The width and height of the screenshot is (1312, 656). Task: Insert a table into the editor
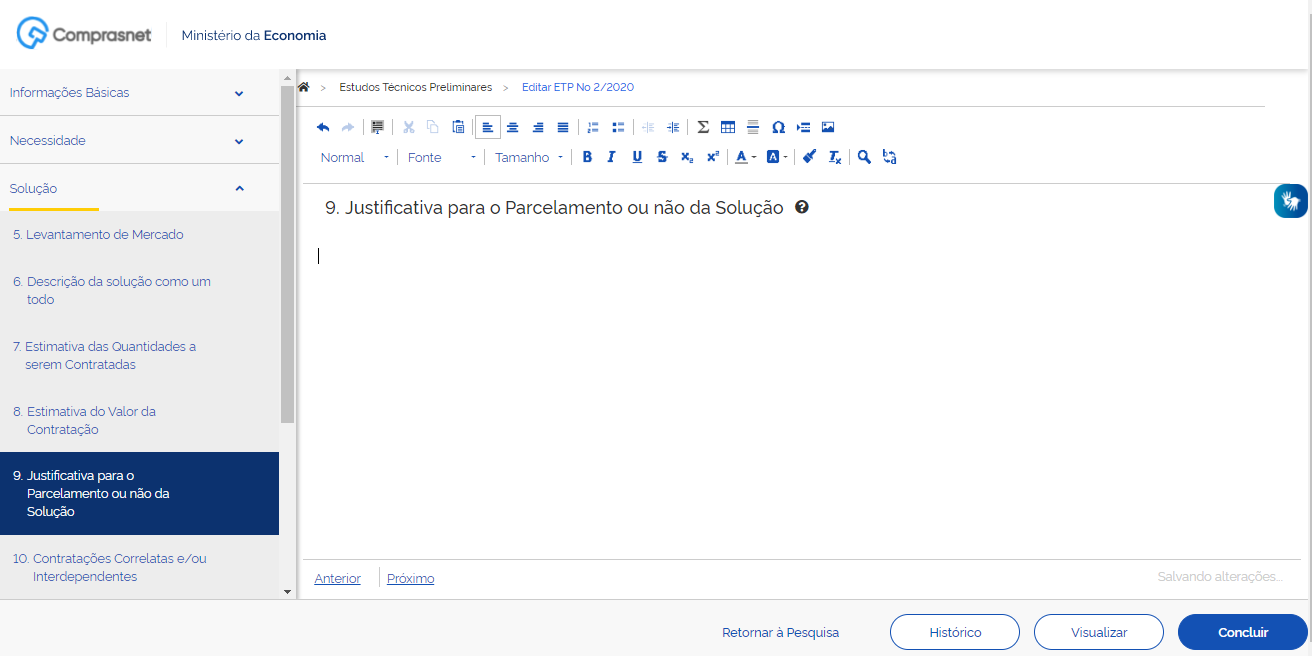(x=727, y=127)
